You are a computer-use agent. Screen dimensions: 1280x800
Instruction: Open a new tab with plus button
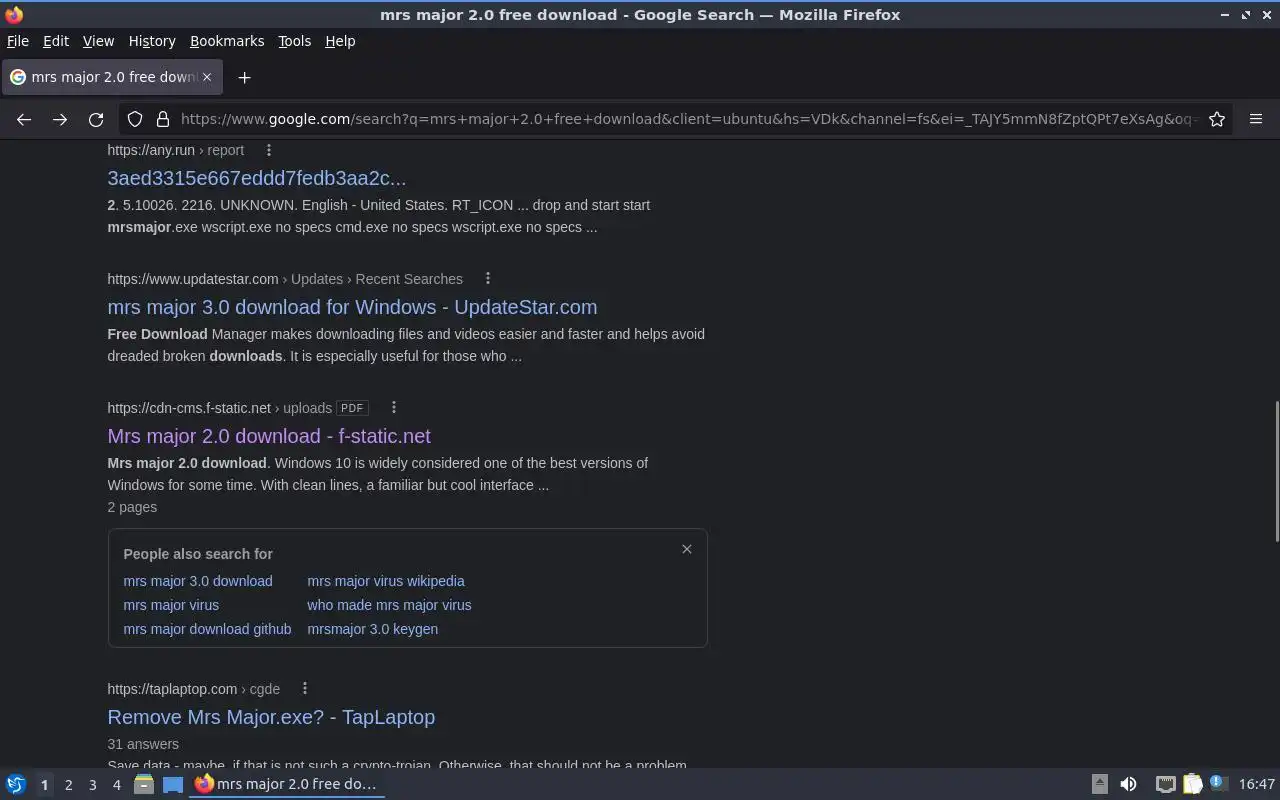(x=244, y=77)
